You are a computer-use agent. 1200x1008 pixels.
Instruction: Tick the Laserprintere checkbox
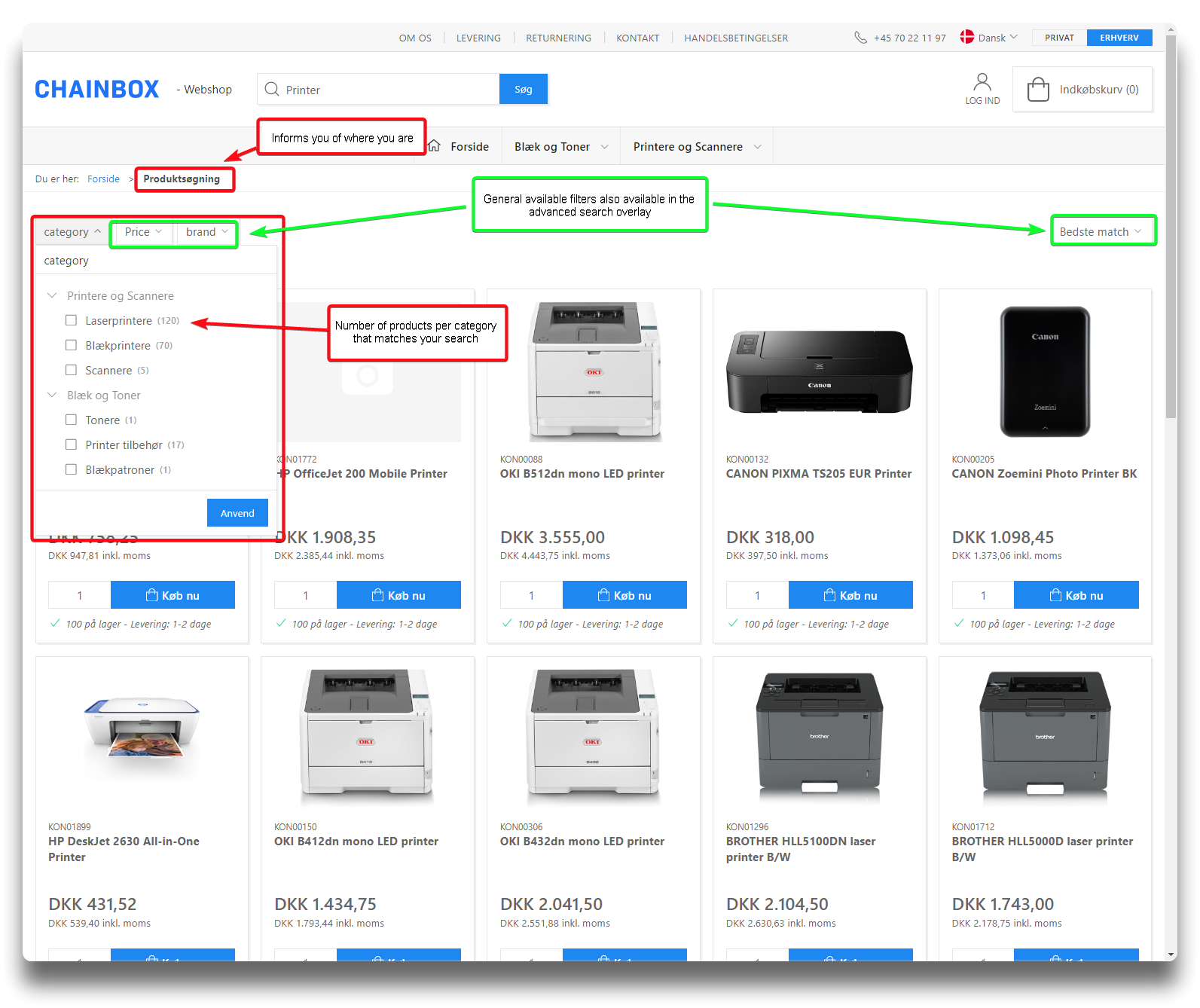(x=71, y=320)
